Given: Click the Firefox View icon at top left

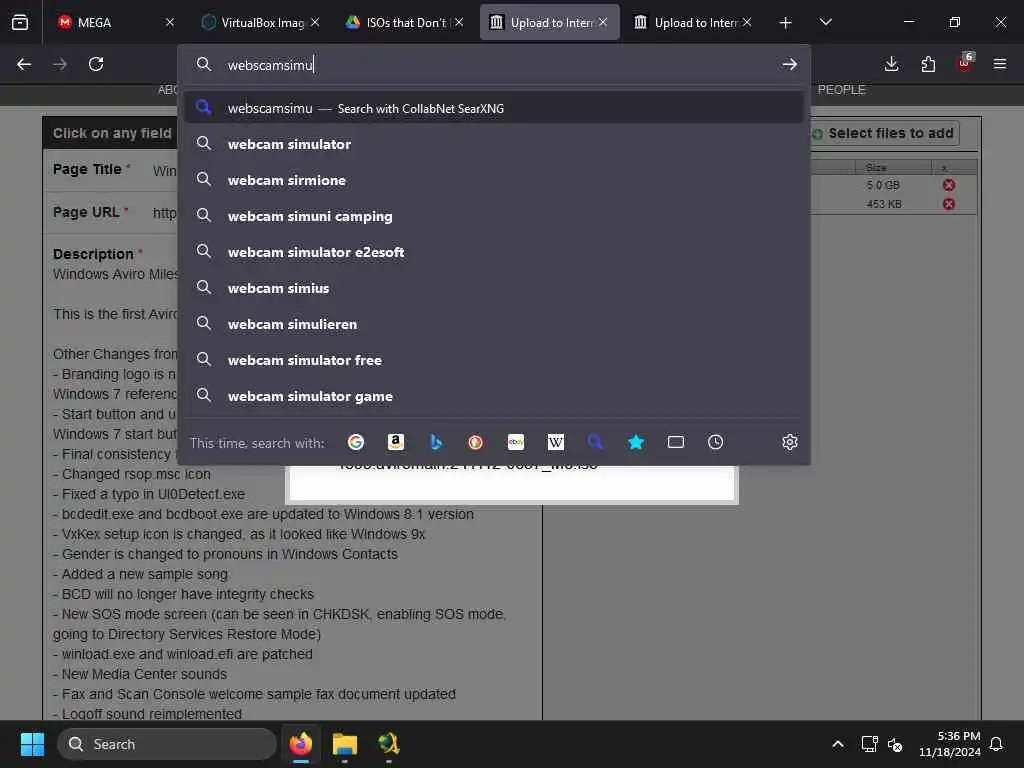Looking at the screenshot, I should (20, 22).
